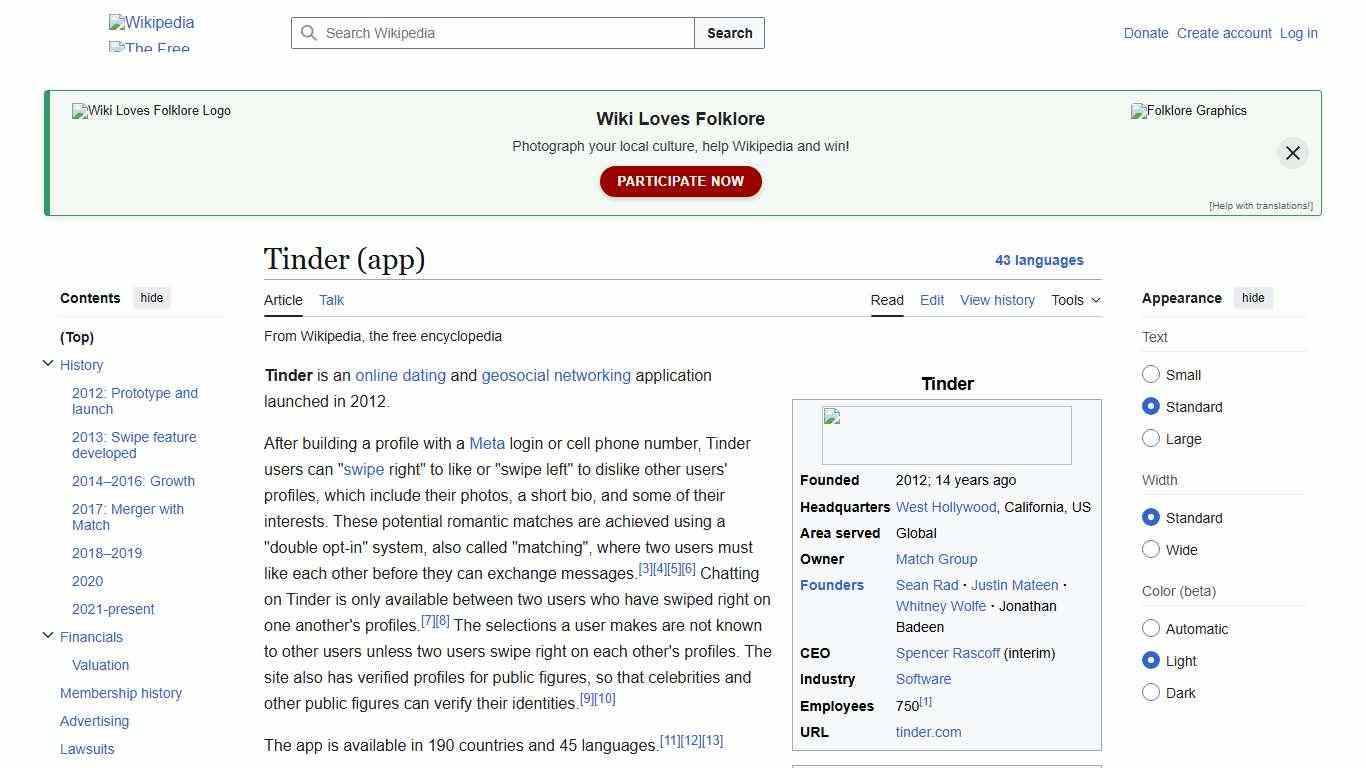The width and height of the screenshot is (1366, 768).
Task: Dismiss the Wiki Loves Folklore banner
Action: [1292, 152]
